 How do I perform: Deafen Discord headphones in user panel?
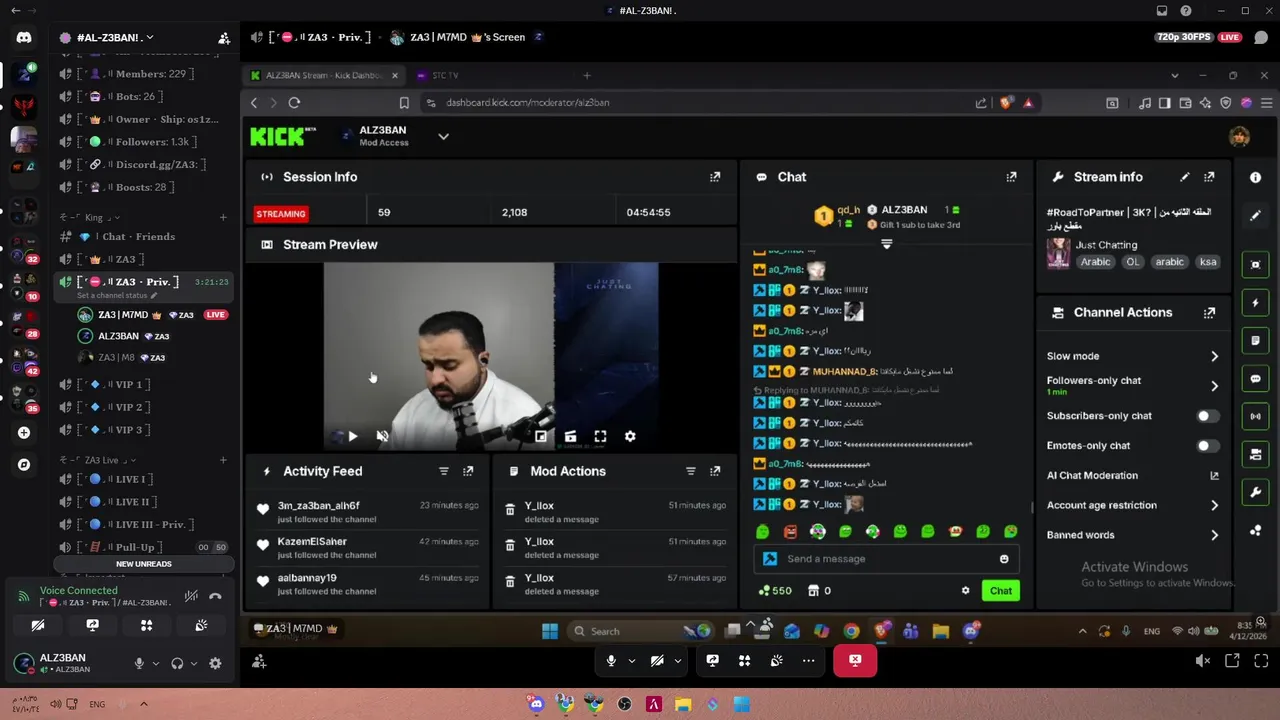[177, 663]
